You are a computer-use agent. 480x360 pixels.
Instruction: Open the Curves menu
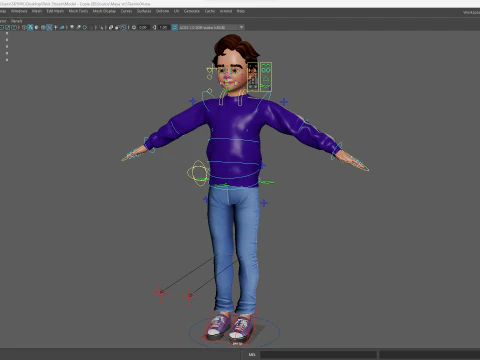tap(126, 11)
